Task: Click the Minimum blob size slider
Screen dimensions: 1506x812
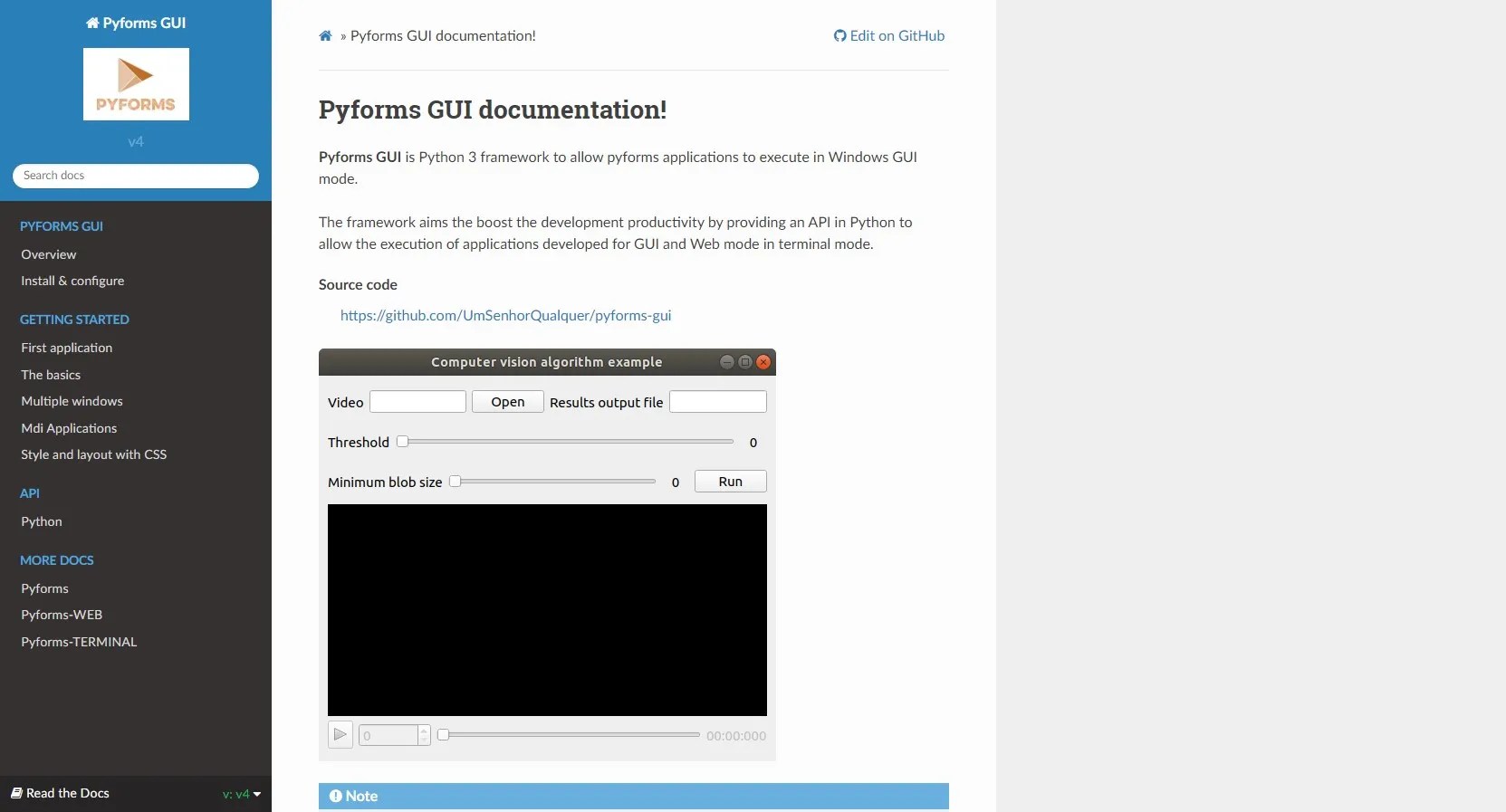Action: (x=552, y=482)
